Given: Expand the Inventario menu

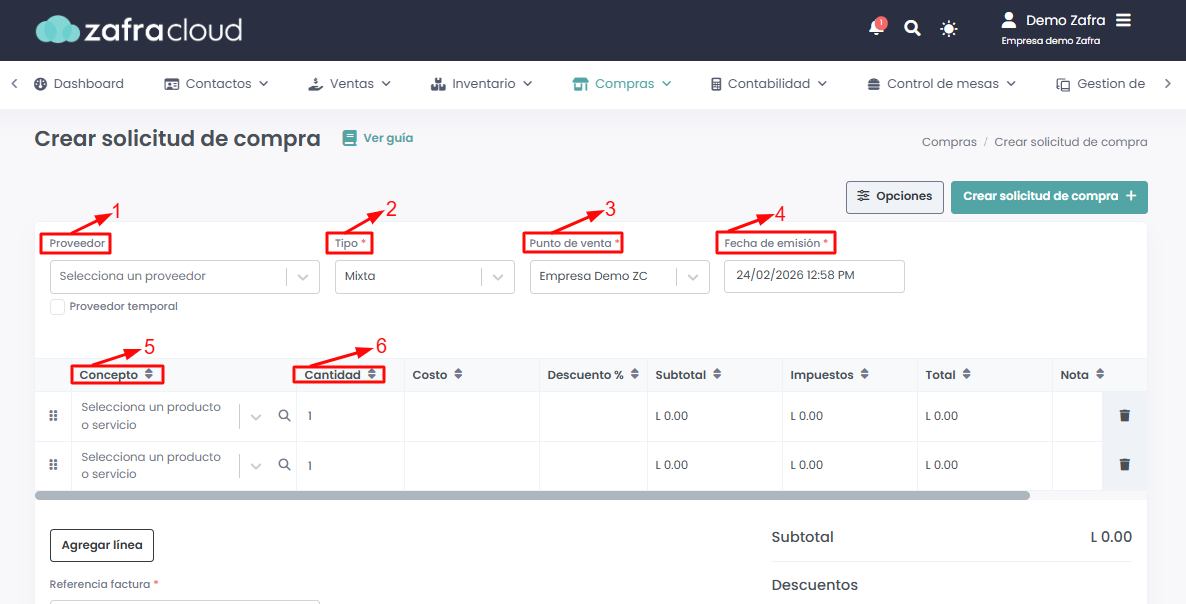Looking at the screenshot, I should (482, 84).
